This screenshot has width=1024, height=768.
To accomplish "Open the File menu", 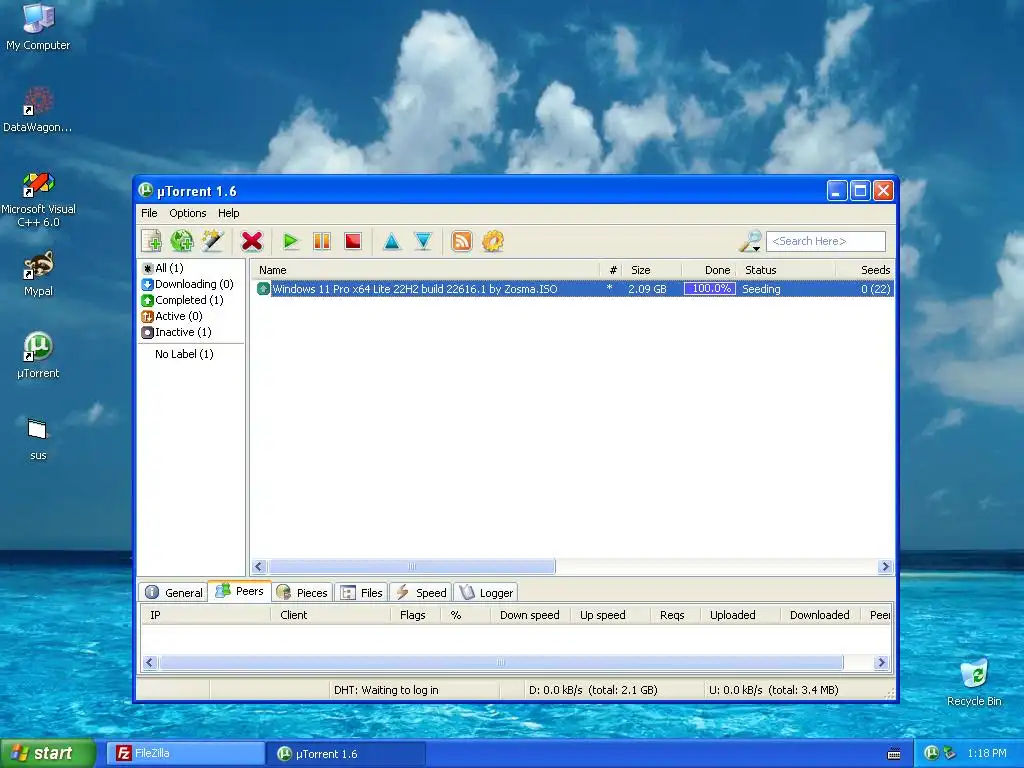I will (x=149, y=213).
